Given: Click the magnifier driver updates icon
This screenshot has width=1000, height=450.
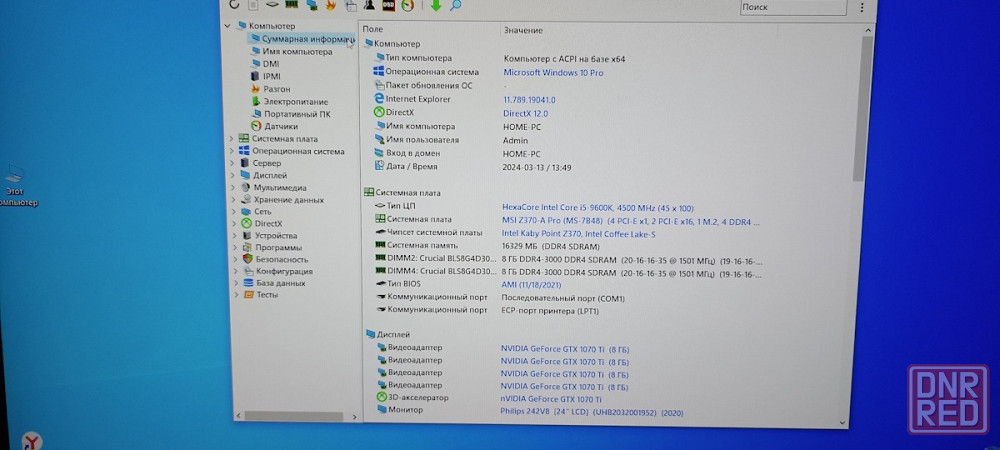Looking at the screenshot, I should (455, 5).
